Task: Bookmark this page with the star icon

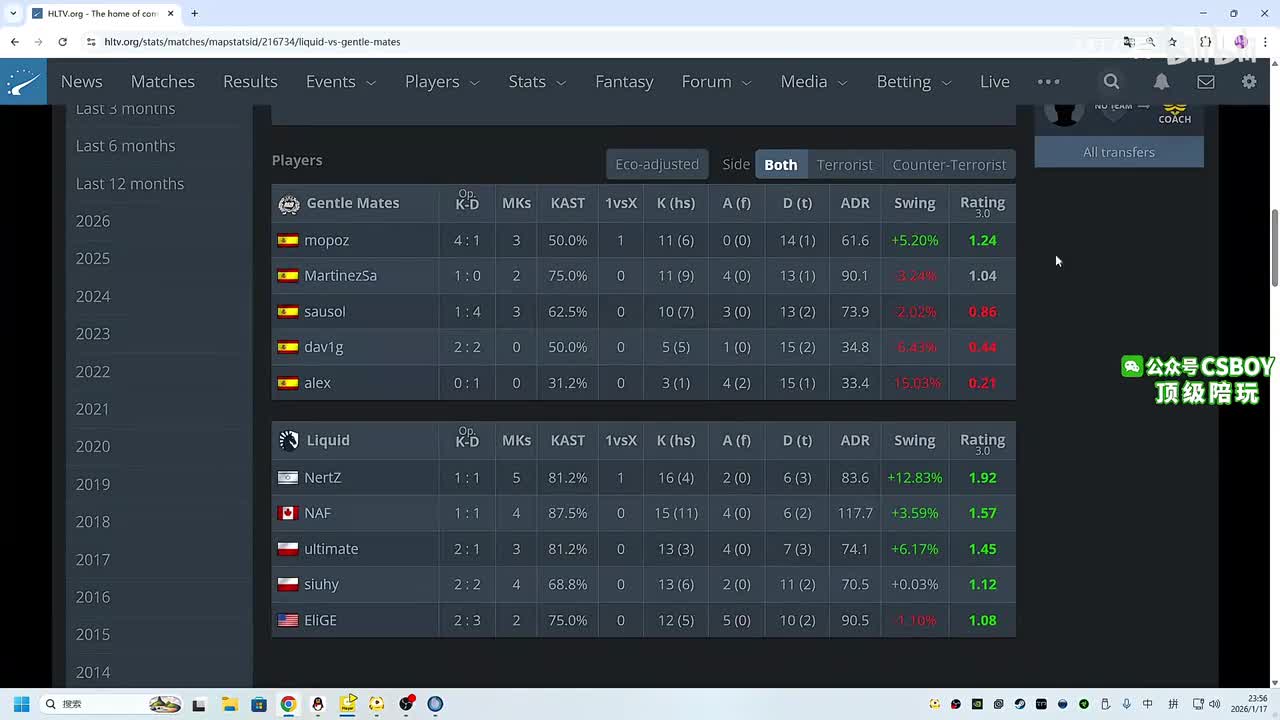Action: coord(1173,42)
